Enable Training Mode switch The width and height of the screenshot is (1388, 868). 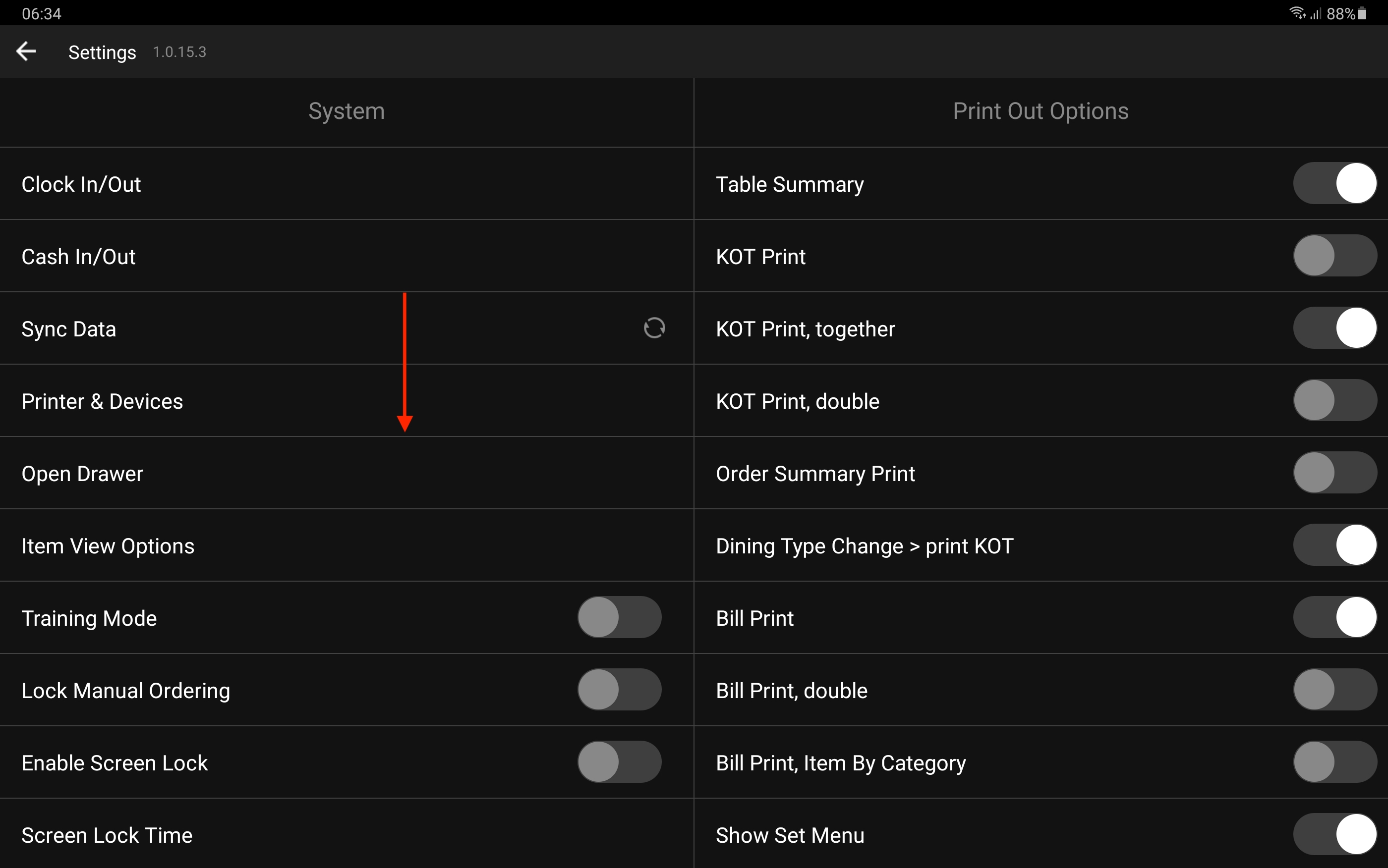click(x=619, y=618)
